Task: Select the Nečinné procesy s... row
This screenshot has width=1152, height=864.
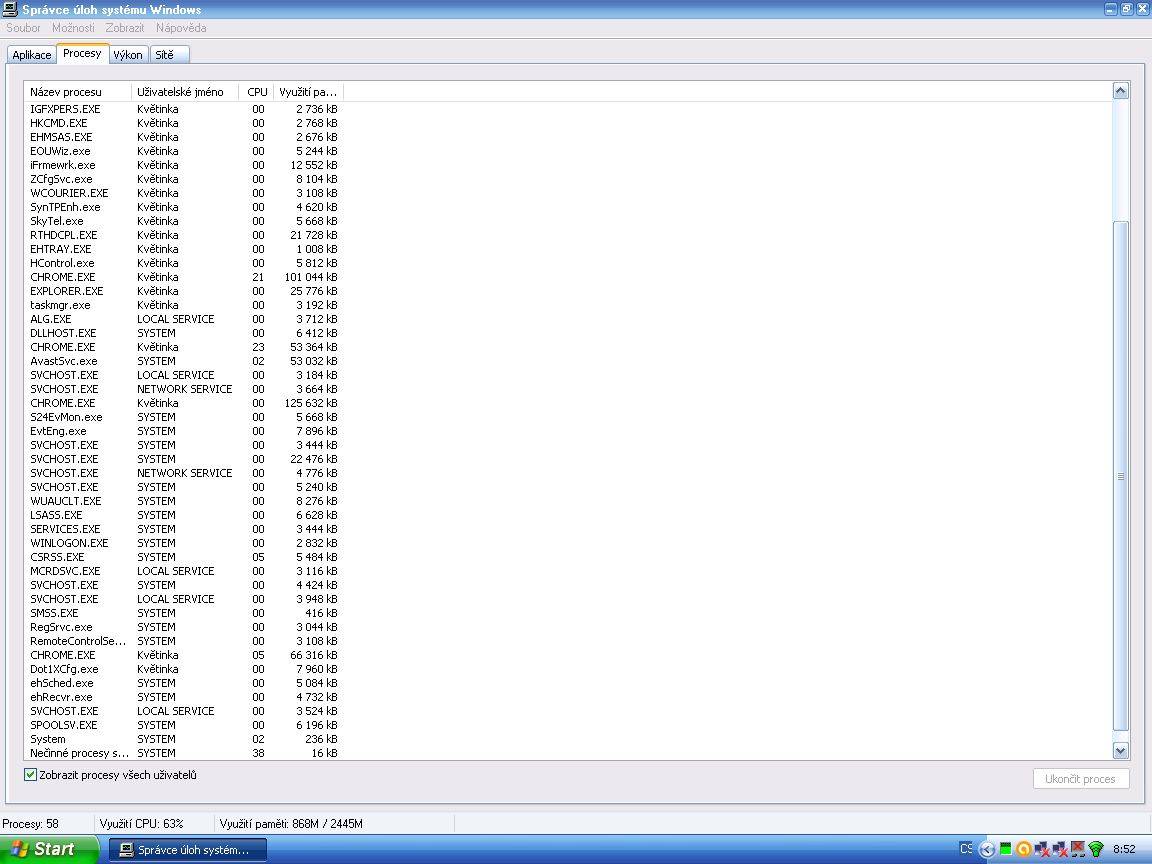Action: pos(184,753)
